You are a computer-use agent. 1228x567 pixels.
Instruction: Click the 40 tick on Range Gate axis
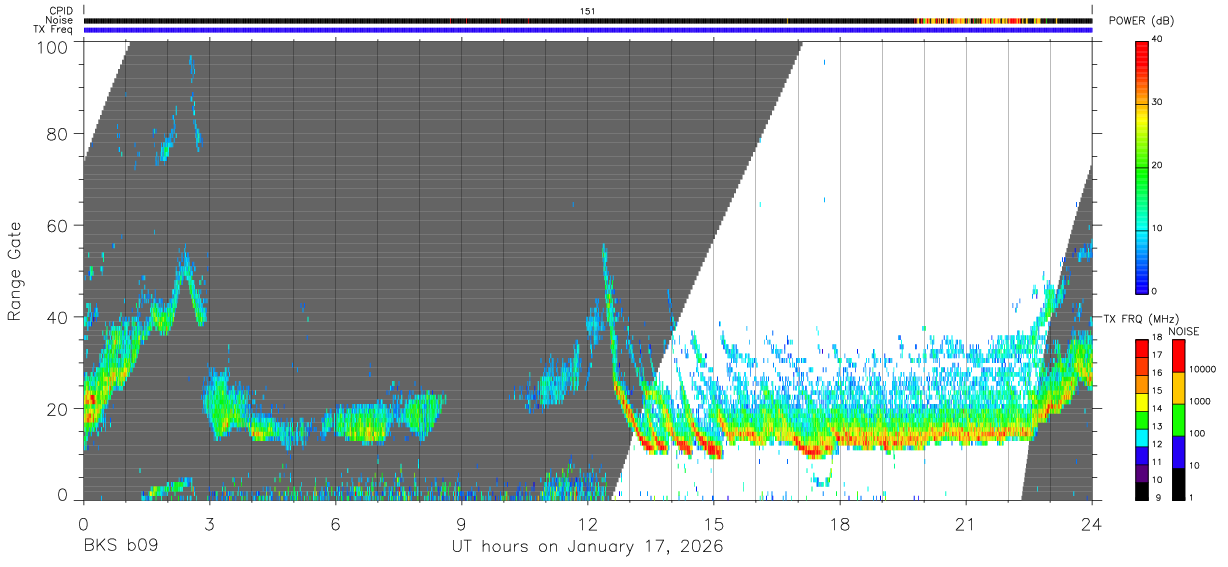pyautogui.click(x=59, y=317)
